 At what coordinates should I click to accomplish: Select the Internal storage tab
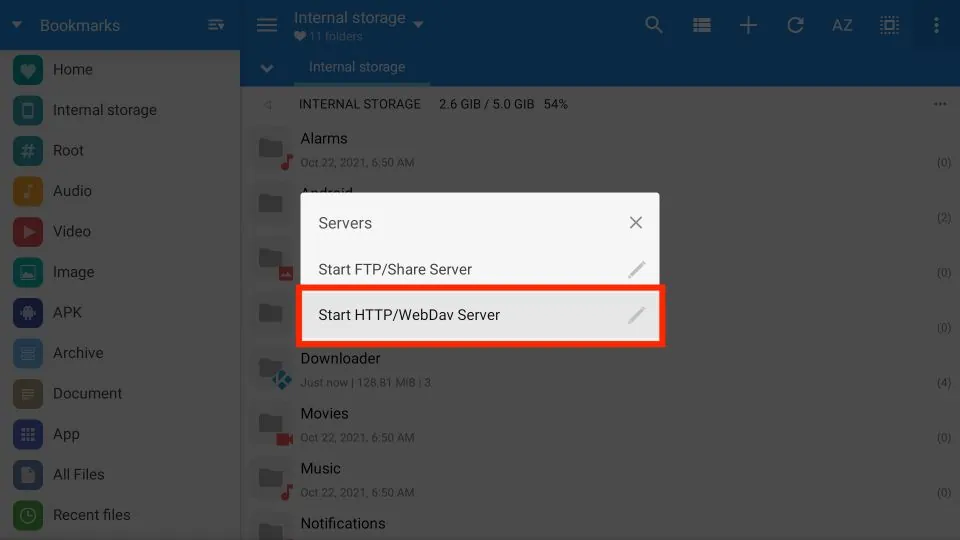357,67
